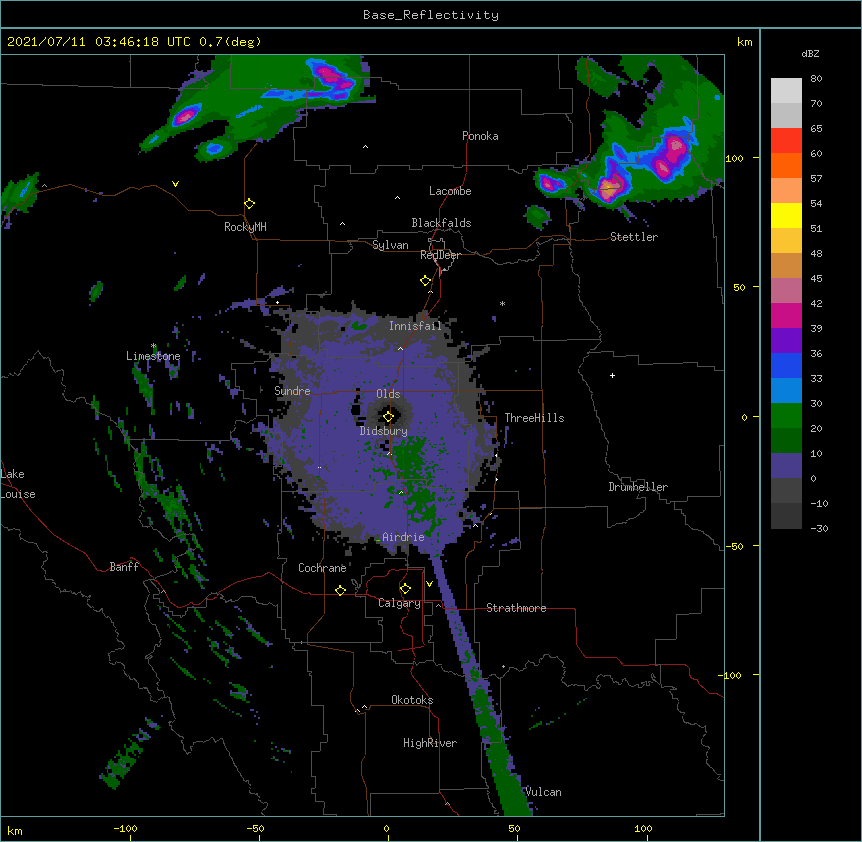Click the asterisk marker above Limestone label
862x842 pixels.
pyautogui.click(x=153, y=346)
